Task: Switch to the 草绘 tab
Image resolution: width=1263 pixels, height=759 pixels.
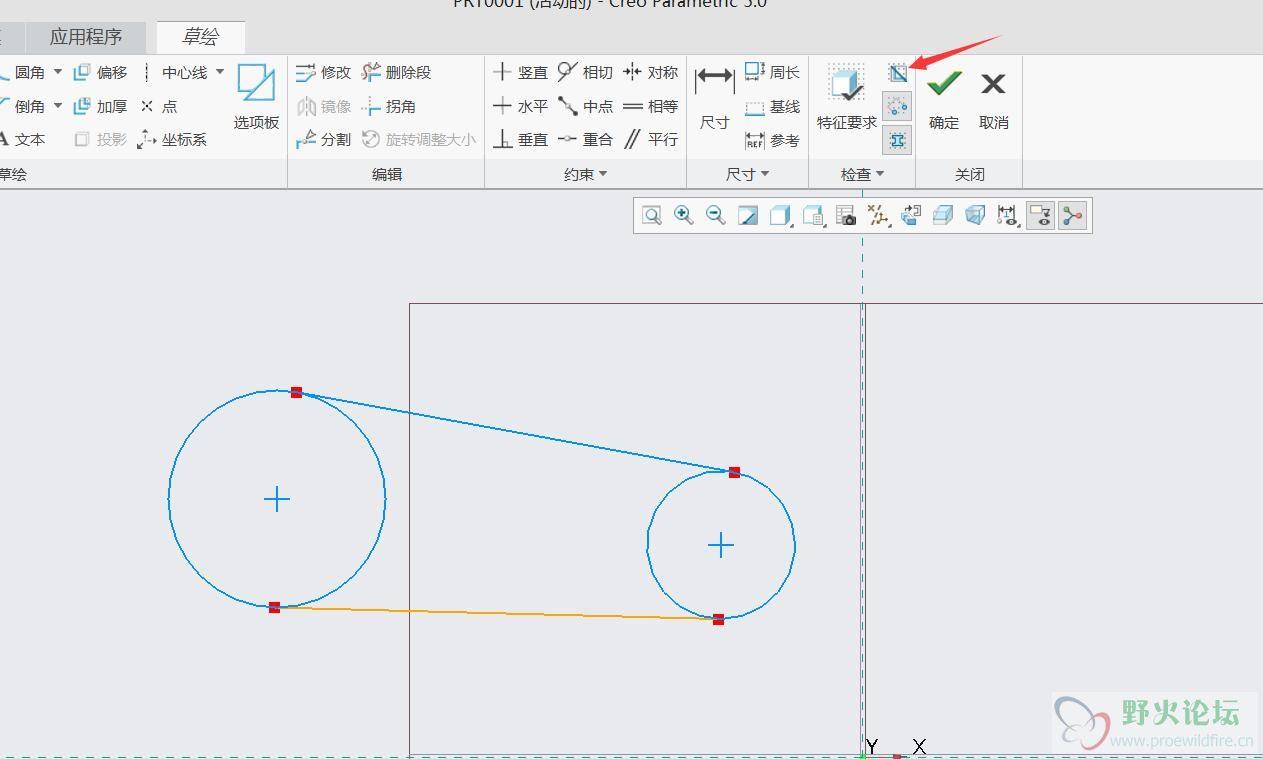Action: click(200, 37)
